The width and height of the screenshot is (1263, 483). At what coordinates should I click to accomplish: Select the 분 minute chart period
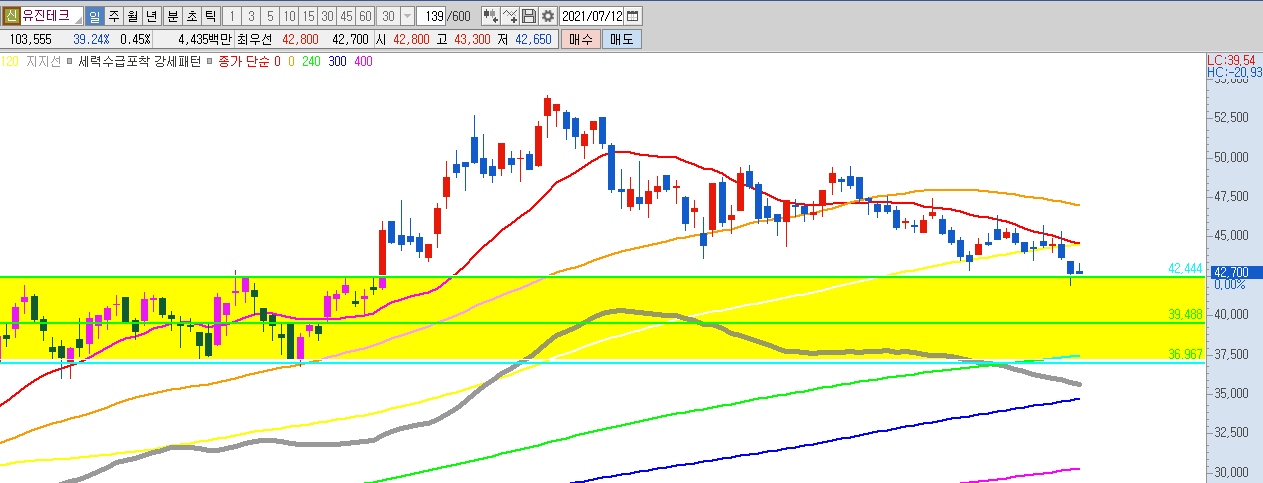pos(172,16)
